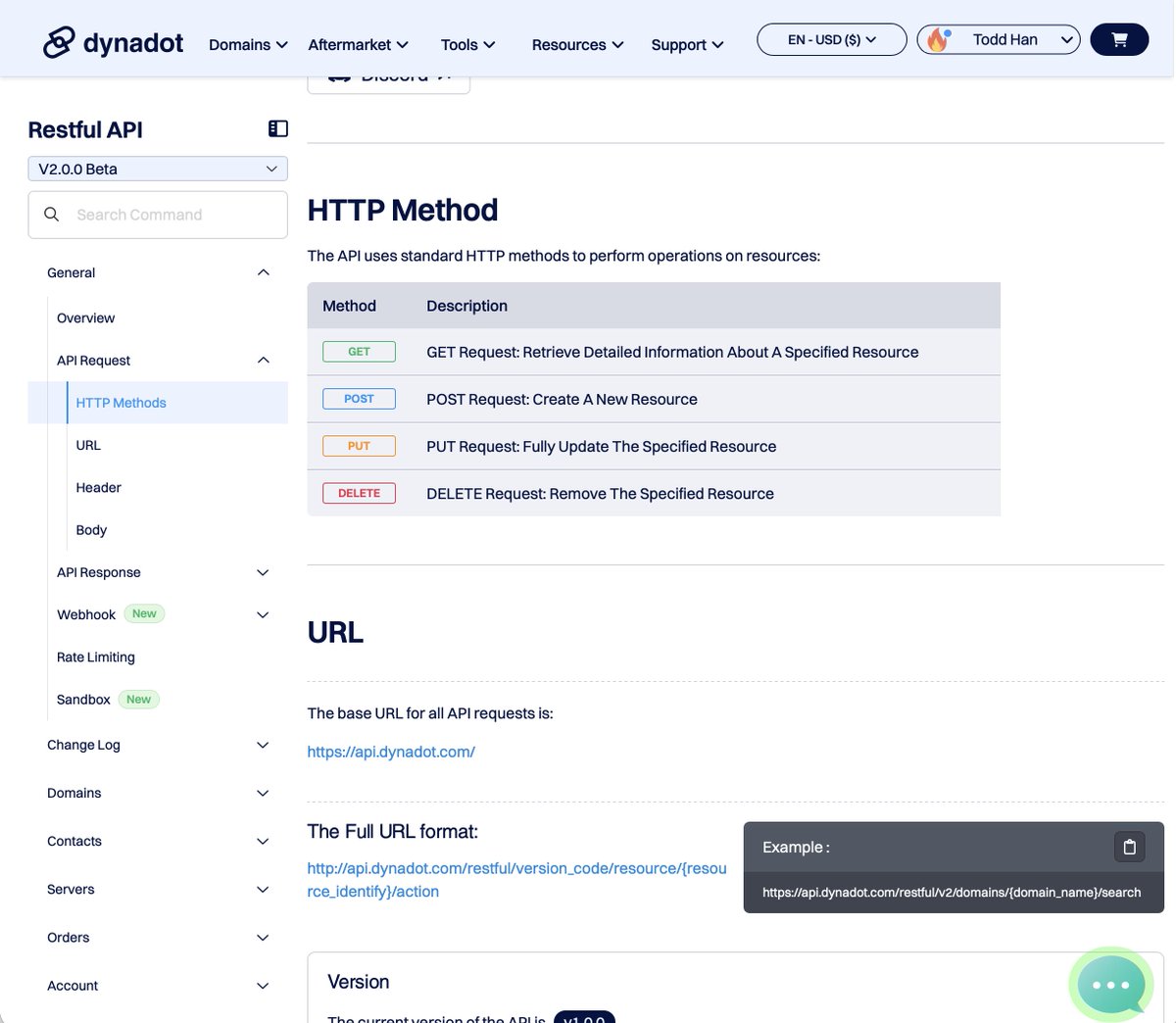Open the https://api.dynadot.com/ link

tap(391, 752)
